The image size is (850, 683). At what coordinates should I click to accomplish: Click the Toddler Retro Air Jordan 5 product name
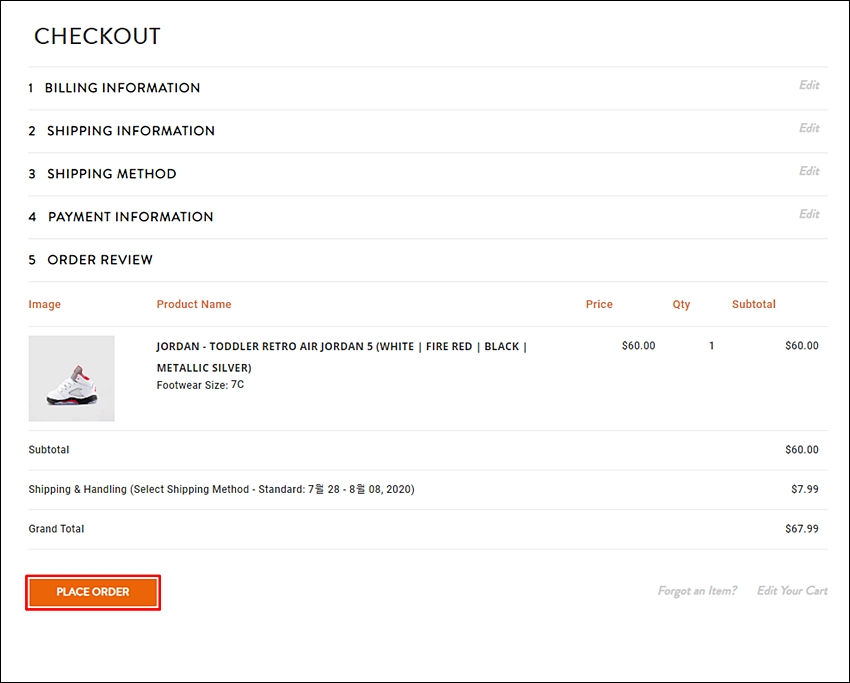[x=342, y=357]
